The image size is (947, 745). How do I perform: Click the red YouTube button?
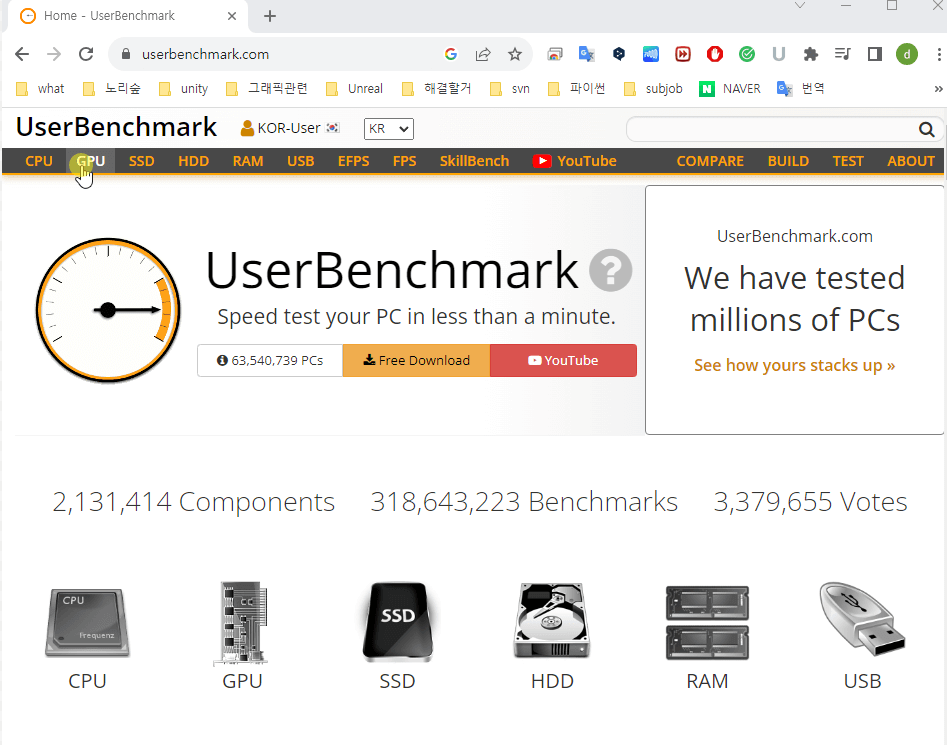coord(563,360)
